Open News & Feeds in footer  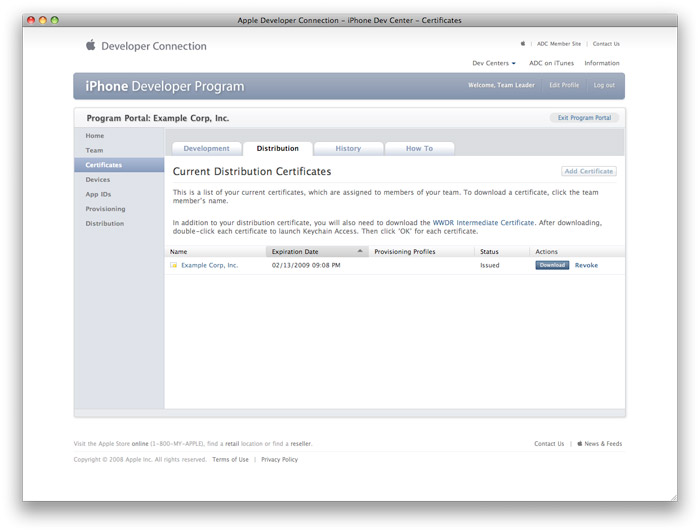pos(603,444)
